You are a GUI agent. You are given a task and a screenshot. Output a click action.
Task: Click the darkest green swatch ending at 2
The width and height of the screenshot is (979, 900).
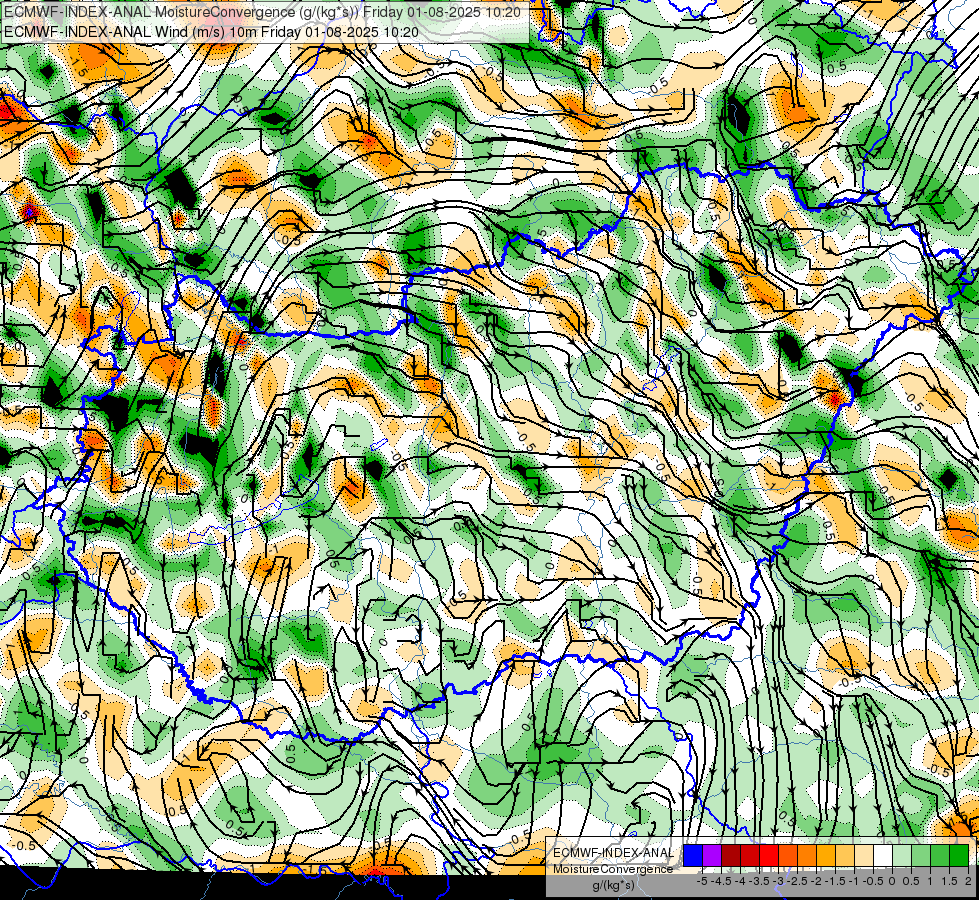959,855
